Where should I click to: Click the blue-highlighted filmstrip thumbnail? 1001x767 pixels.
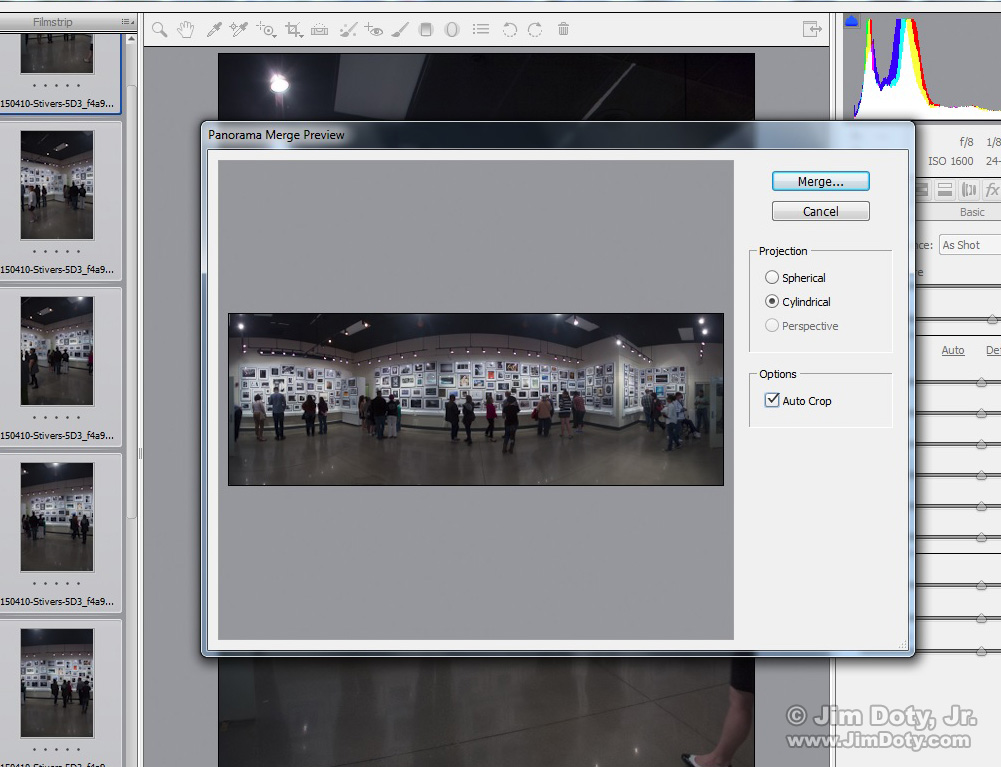pyautogui.click(x=57, y=54)
